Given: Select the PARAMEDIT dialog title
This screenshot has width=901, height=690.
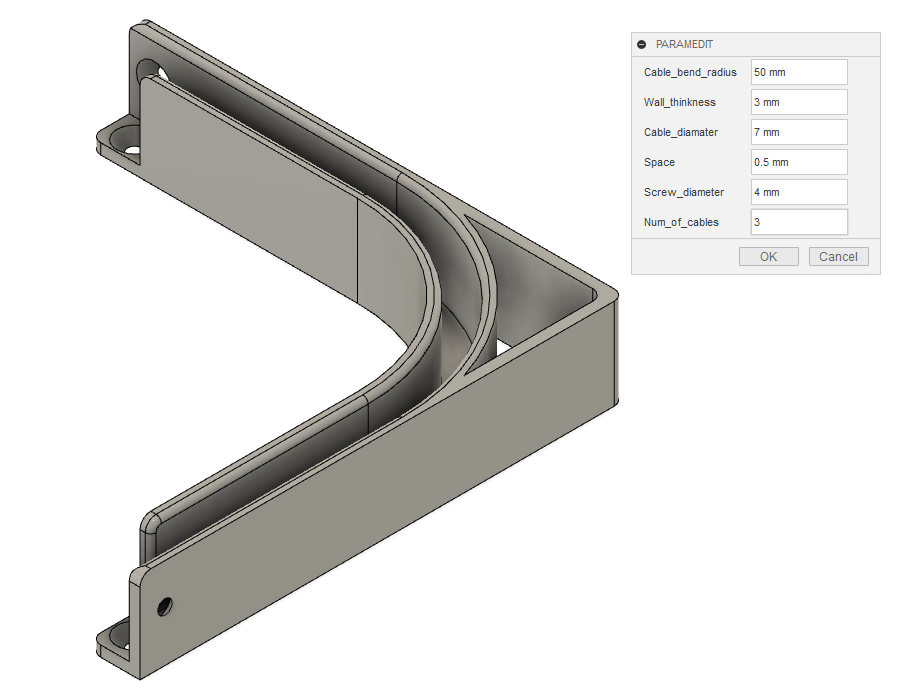Looking at the screenshot, I should click(x=684, y=44).
